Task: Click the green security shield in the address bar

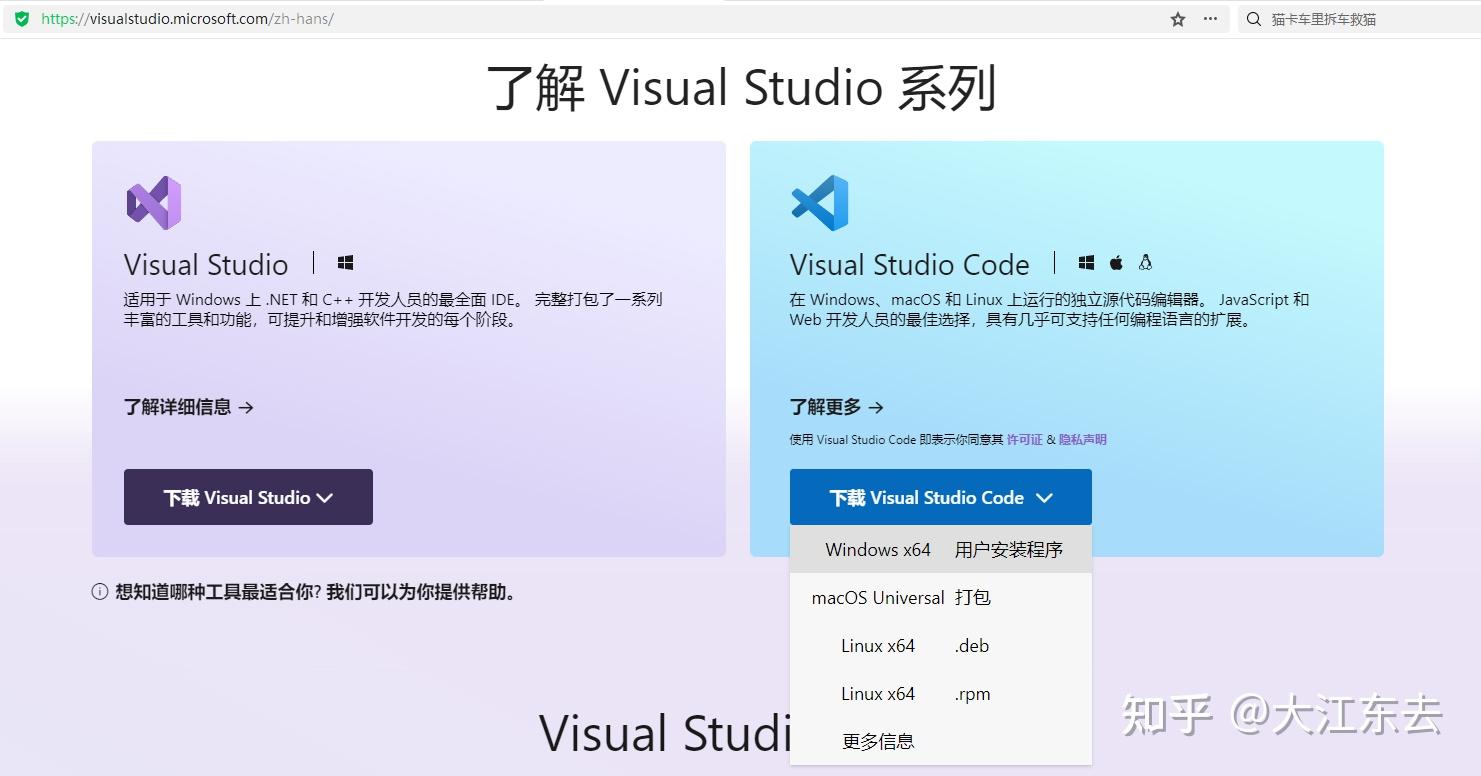Action: pos(21,17)
